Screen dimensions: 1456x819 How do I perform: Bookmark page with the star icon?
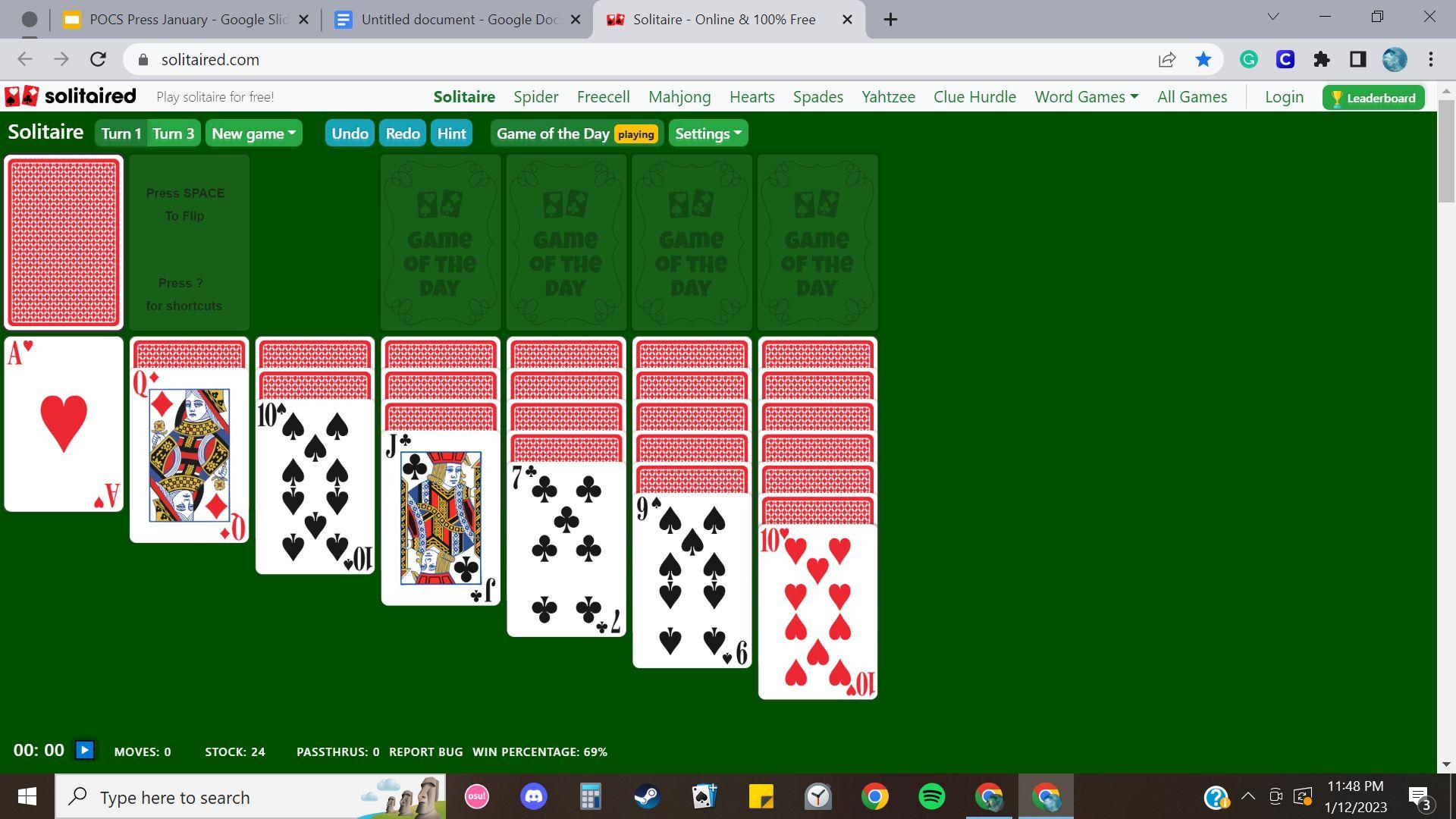(1203, 60)
